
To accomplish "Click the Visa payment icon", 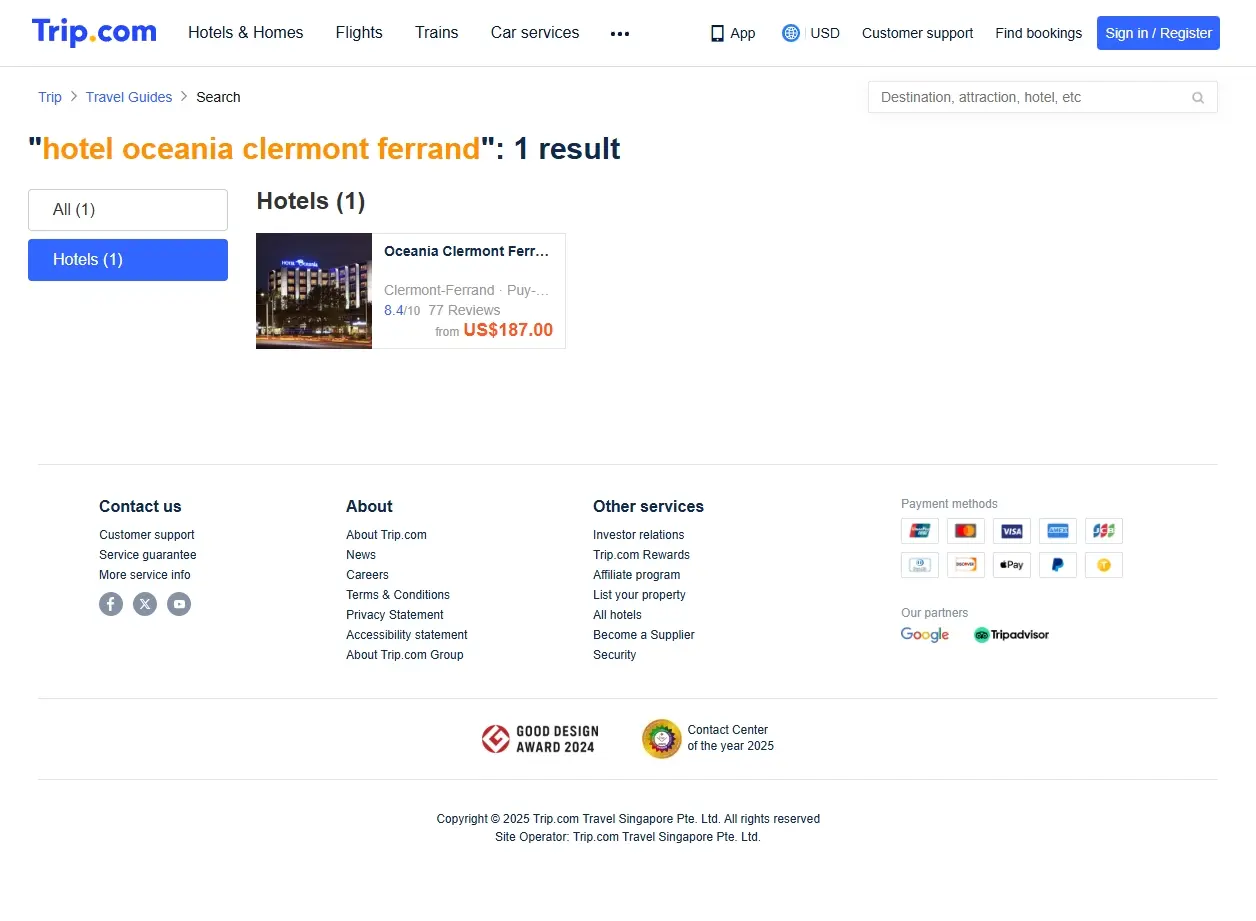I will click(x=1012, y=531).
